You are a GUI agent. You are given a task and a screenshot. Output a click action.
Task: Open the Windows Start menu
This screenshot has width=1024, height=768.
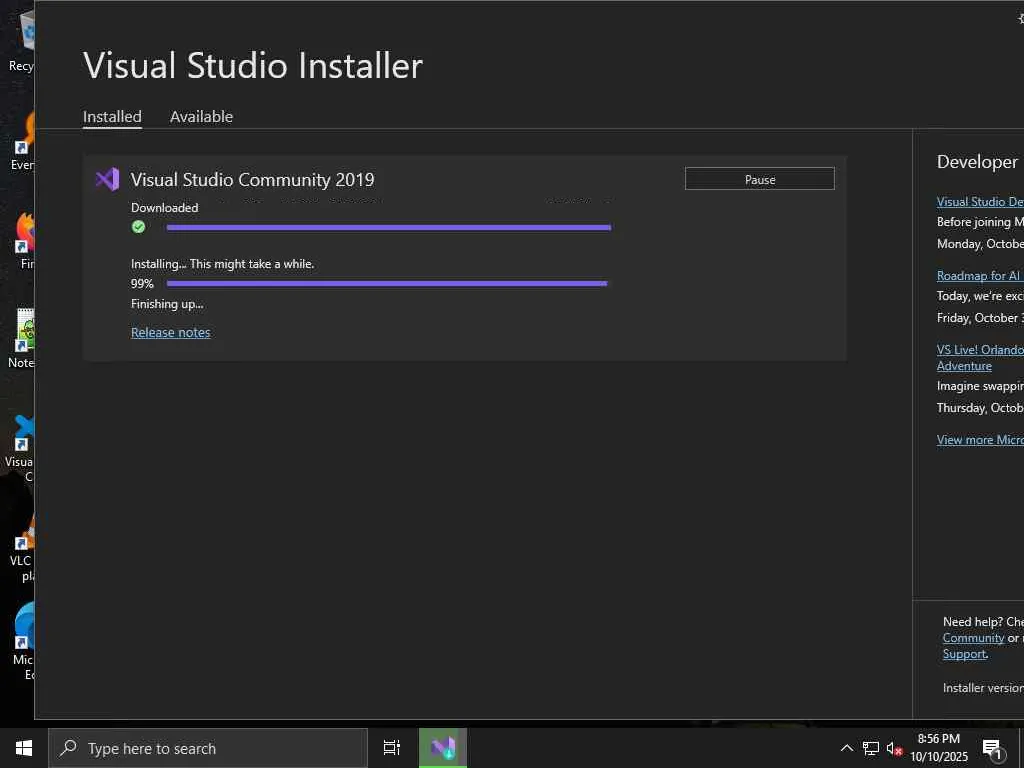24,748
